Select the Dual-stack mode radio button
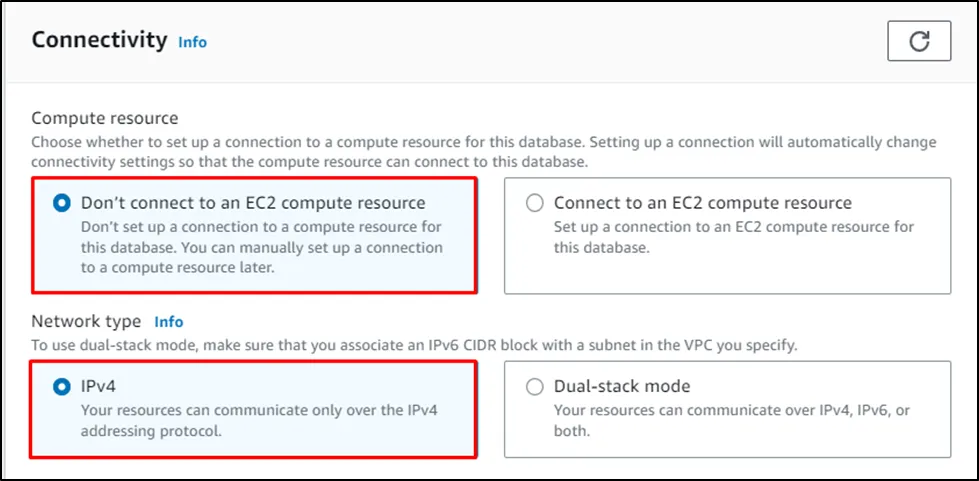The width and height of the screenshot is (979, 481). (535, 386)
